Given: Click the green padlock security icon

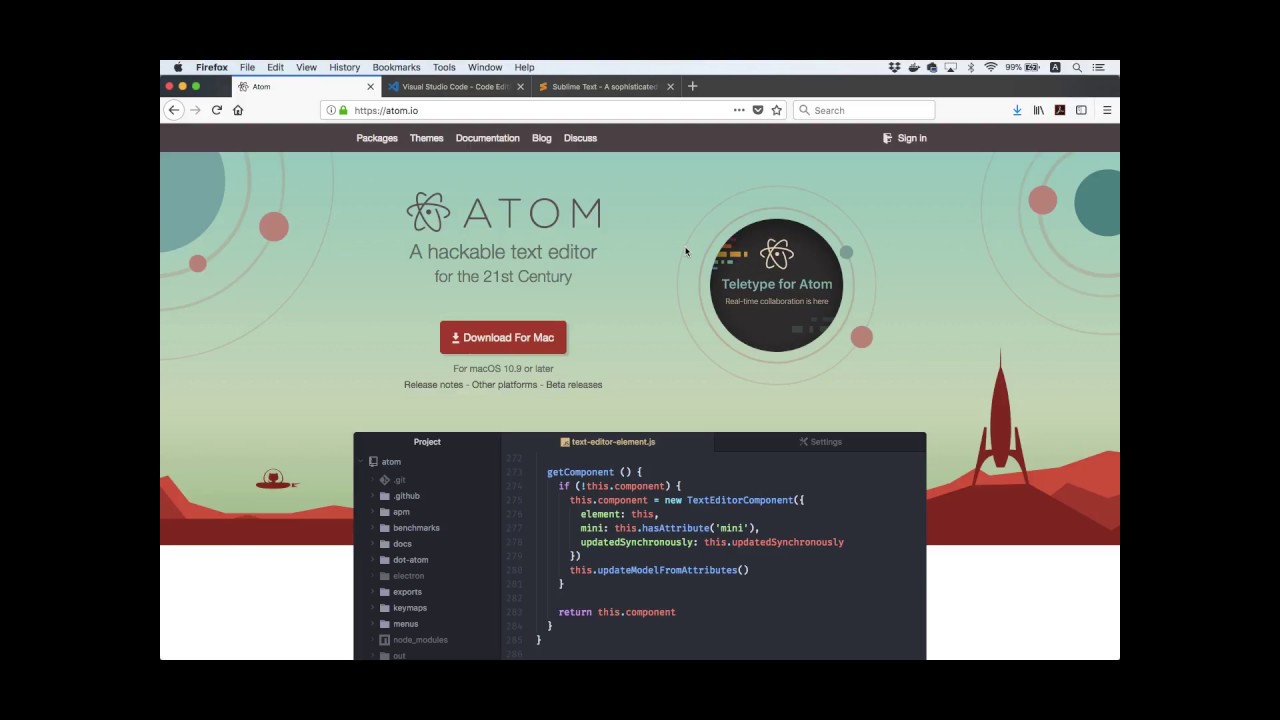Looking at the screenshot, I should click(343, 110).
